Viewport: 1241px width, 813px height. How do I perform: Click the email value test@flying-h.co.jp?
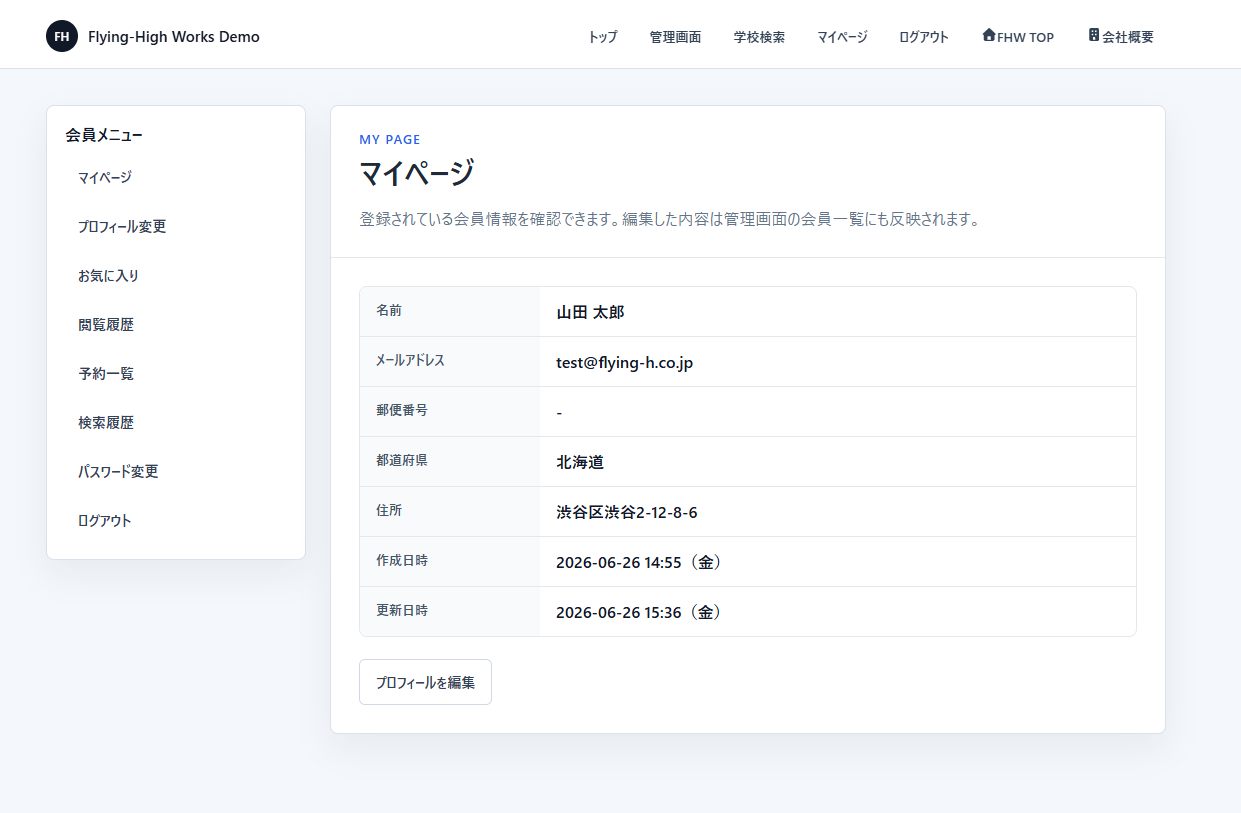pyautogui.click(x=624, y=362)
